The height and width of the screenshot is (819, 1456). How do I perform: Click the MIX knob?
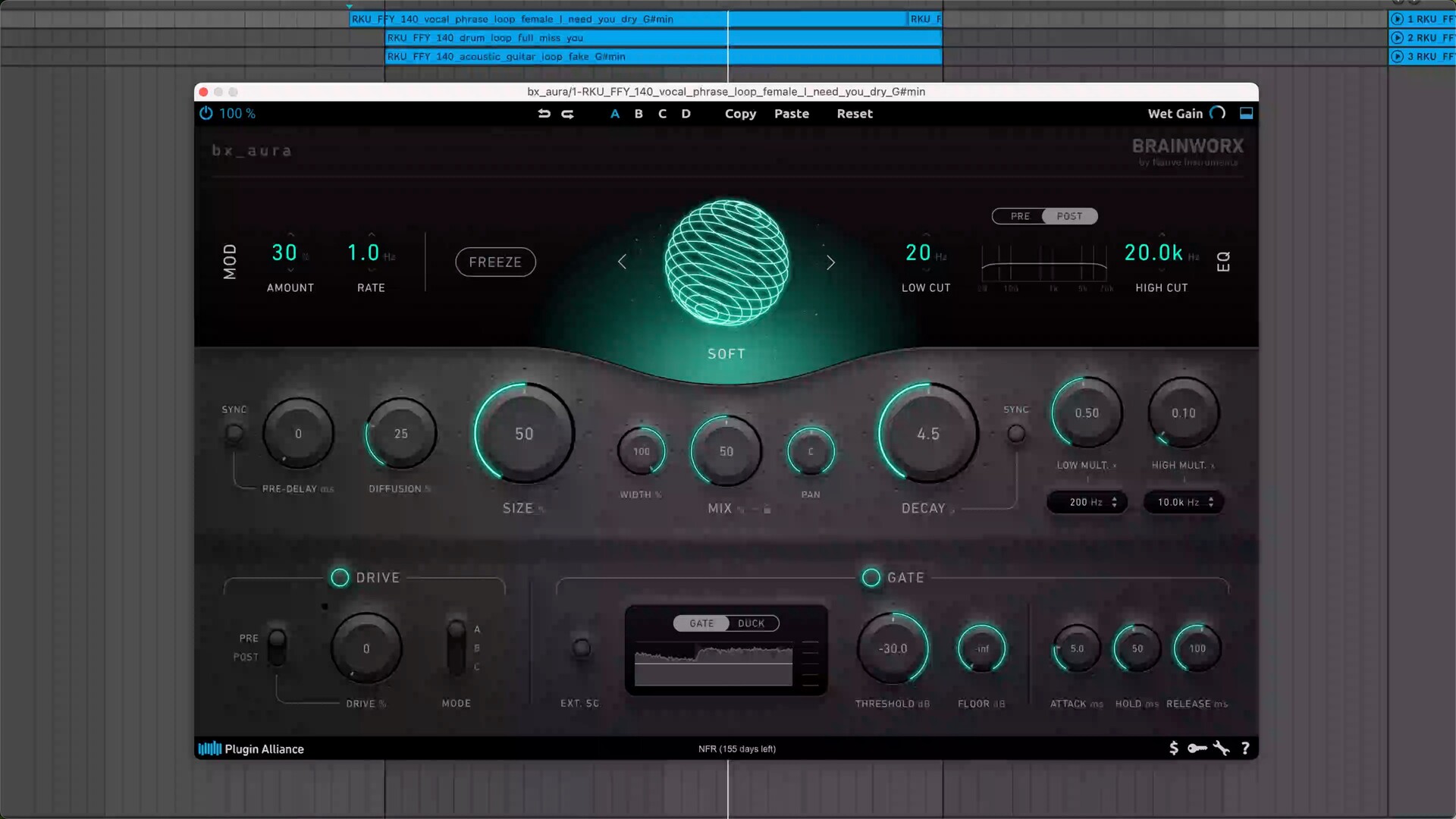click(x=726, y=451)
